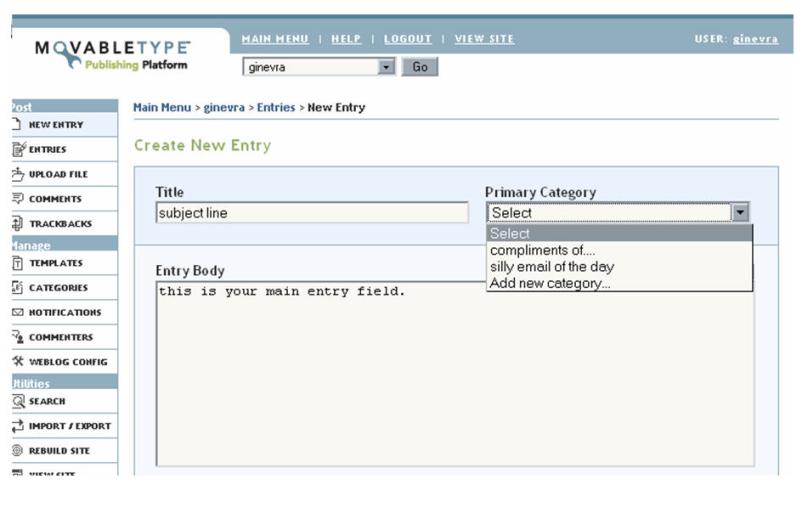Click the ginevra user link

(755, 39)
